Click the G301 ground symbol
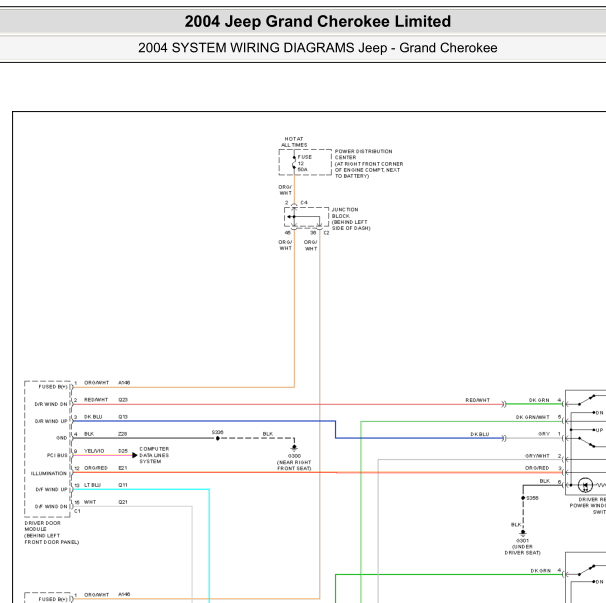This screenshot has width=606, height=603. click(x=523, y=532)
